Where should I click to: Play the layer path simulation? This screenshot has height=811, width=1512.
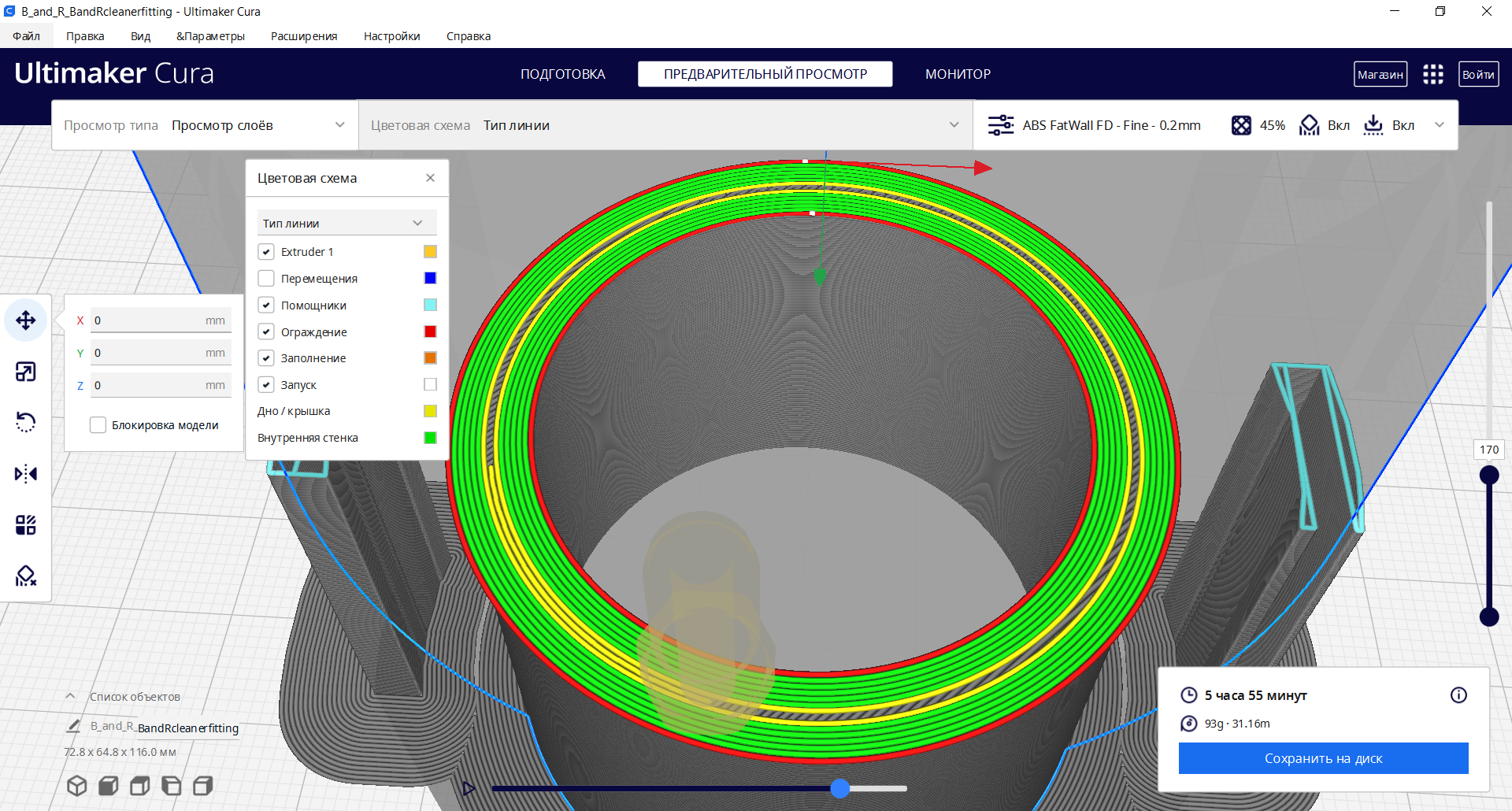(x=469, y=788)
